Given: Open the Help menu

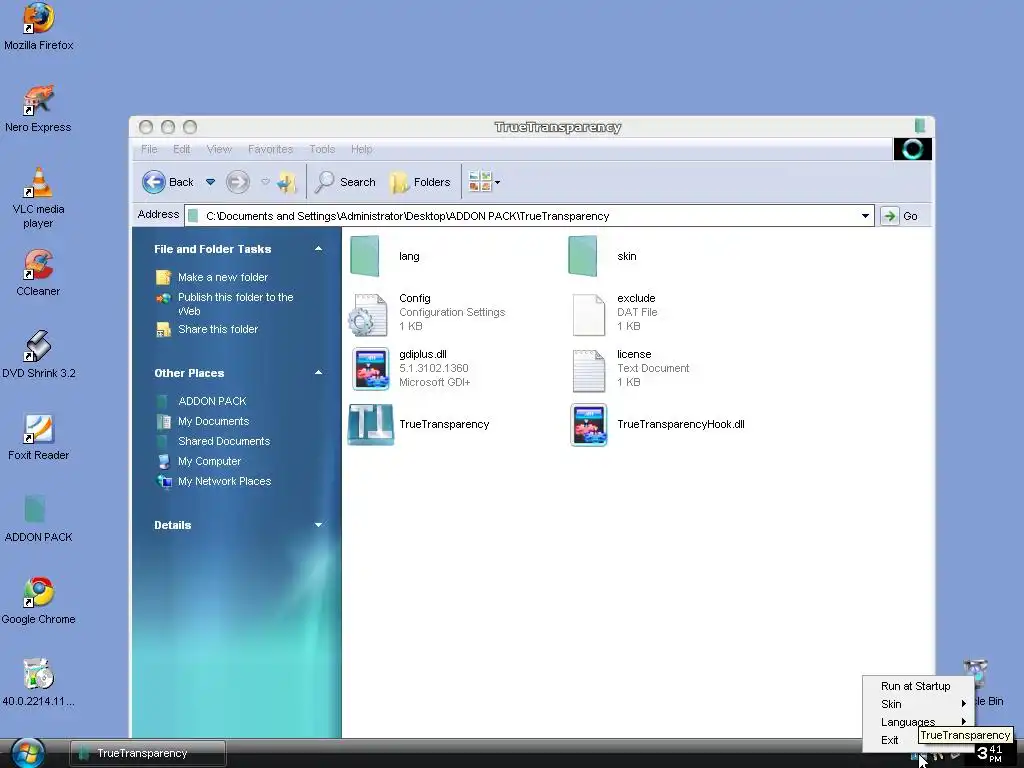Looking at the screenshot, I should (361, 149).
